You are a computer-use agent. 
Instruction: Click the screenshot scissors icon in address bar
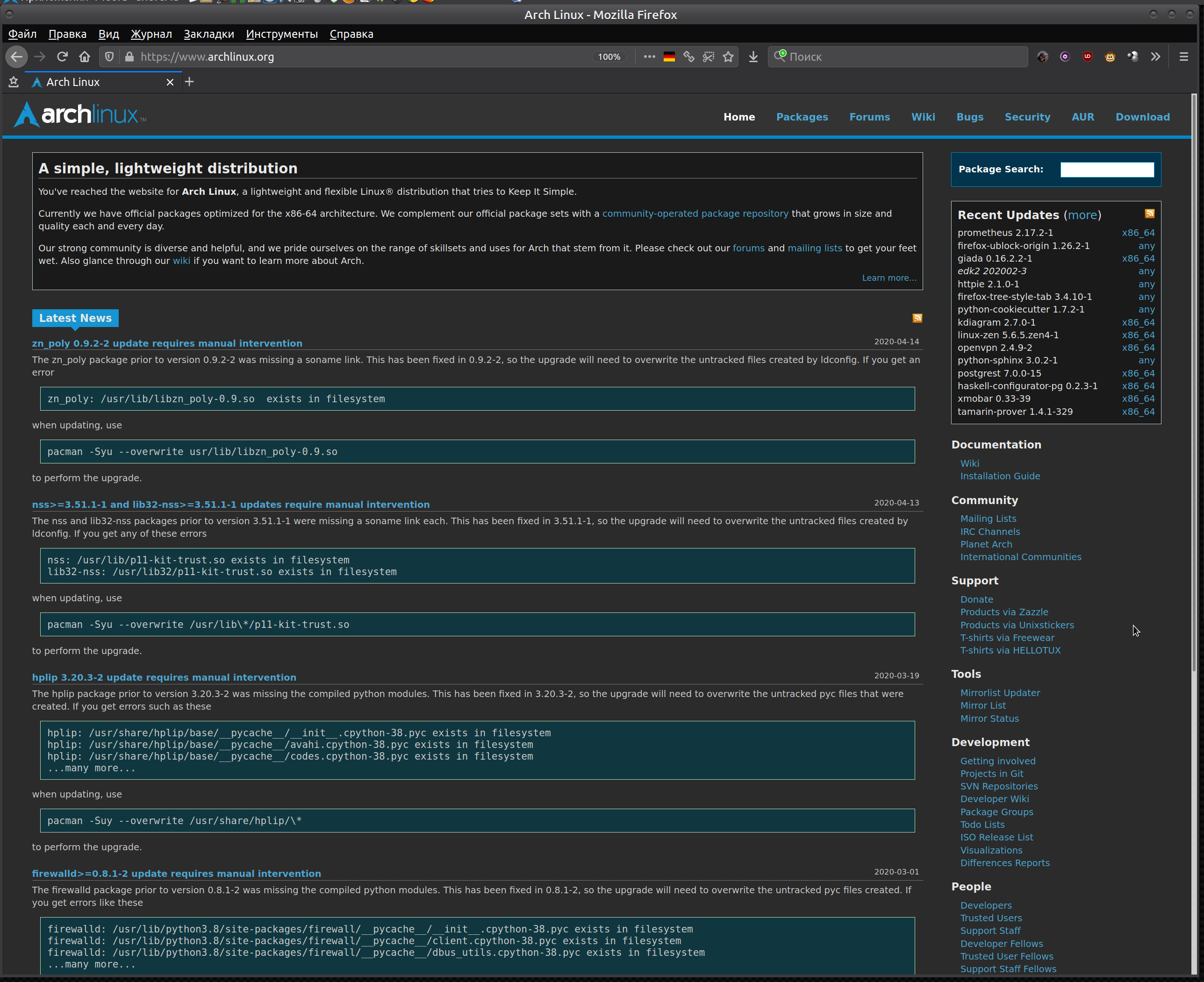point(709,57)
